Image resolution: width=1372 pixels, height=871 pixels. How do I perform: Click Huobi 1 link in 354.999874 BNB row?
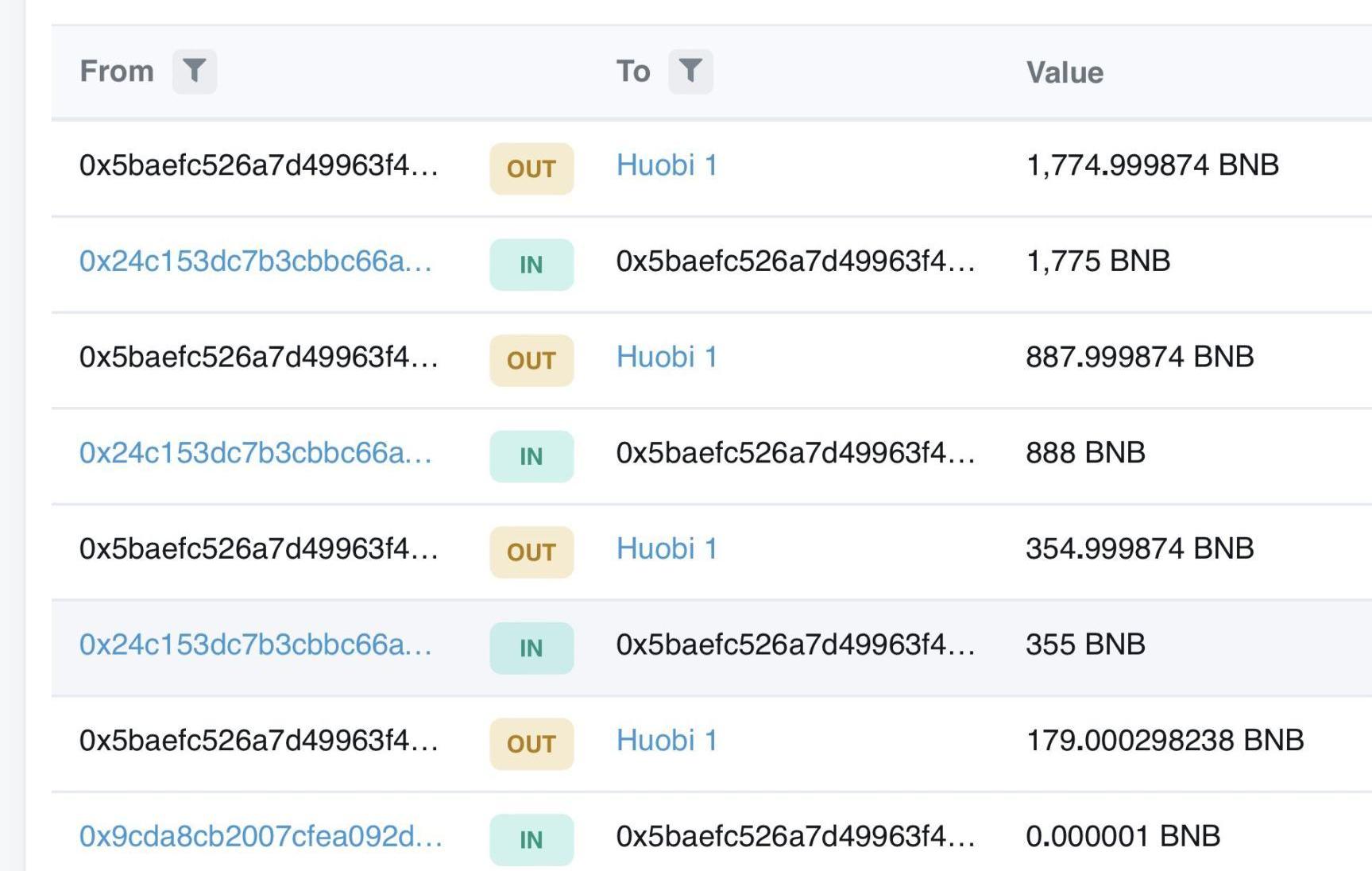[x=667, y=548]
